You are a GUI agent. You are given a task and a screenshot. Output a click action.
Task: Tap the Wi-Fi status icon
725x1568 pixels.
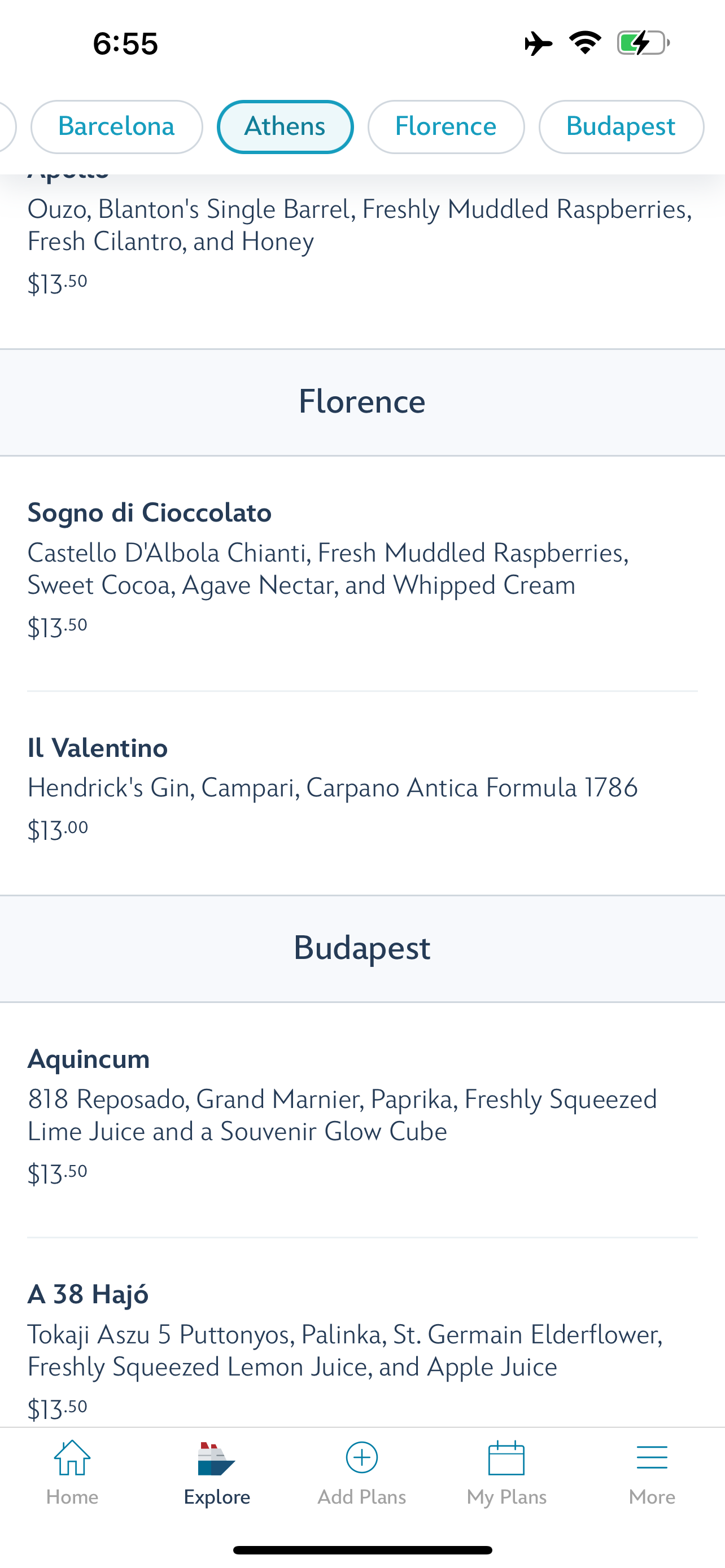(585, 42)
